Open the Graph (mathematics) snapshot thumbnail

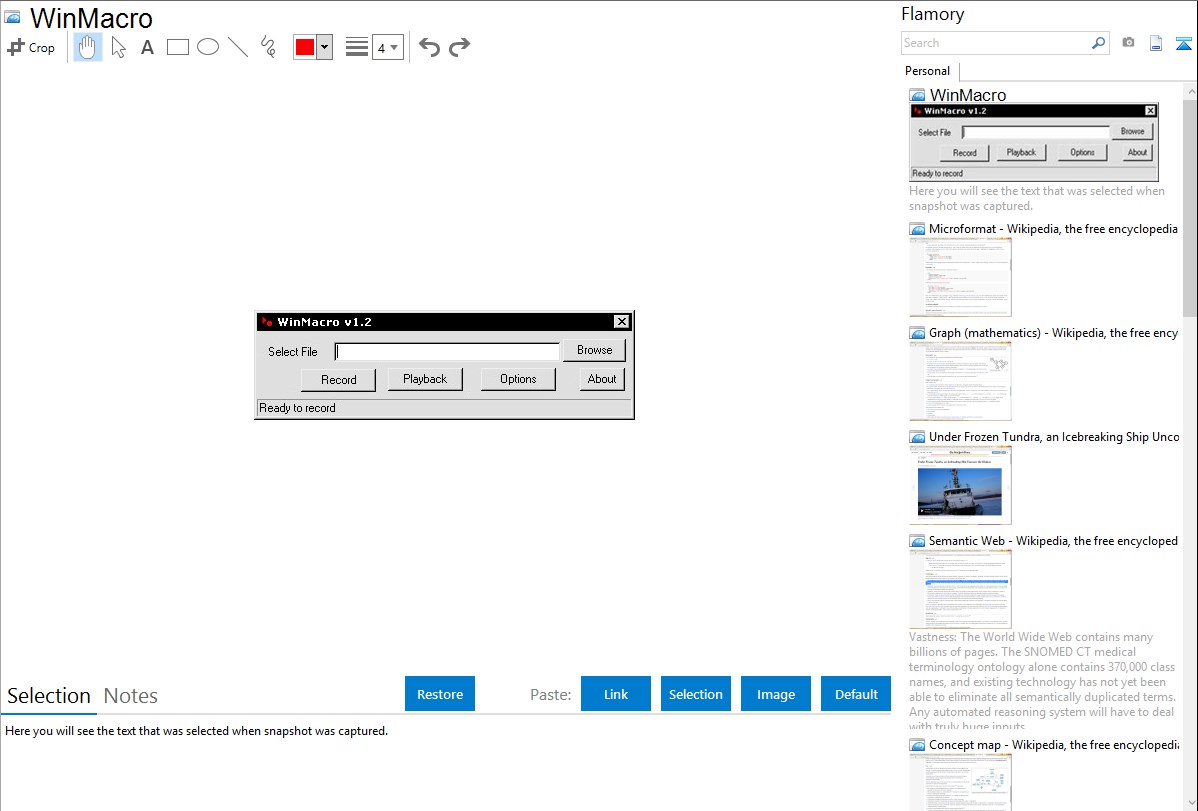pyautogui.click(x=960, y=381)
